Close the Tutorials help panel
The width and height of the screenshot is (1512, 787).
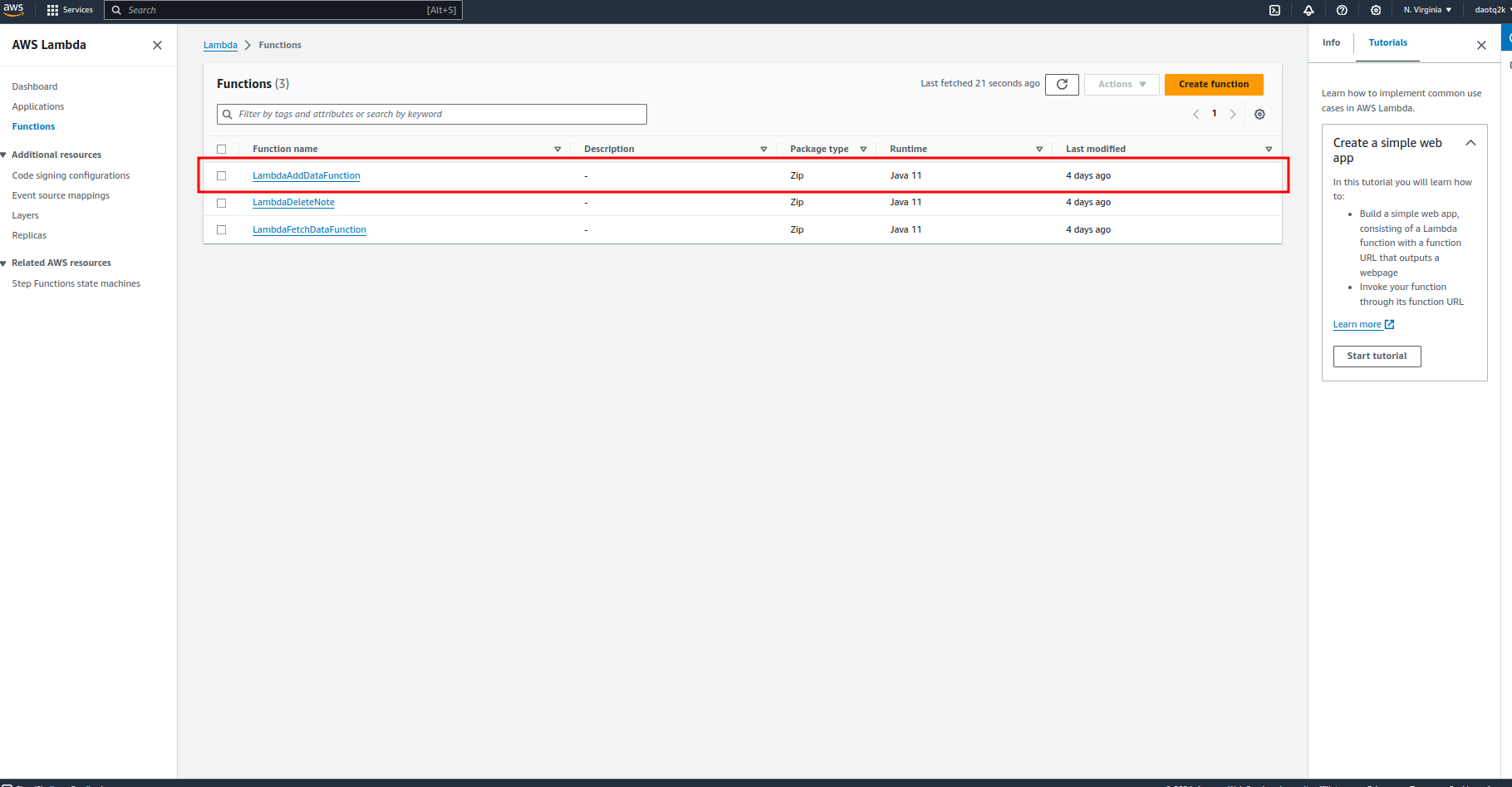[1481, 45]
